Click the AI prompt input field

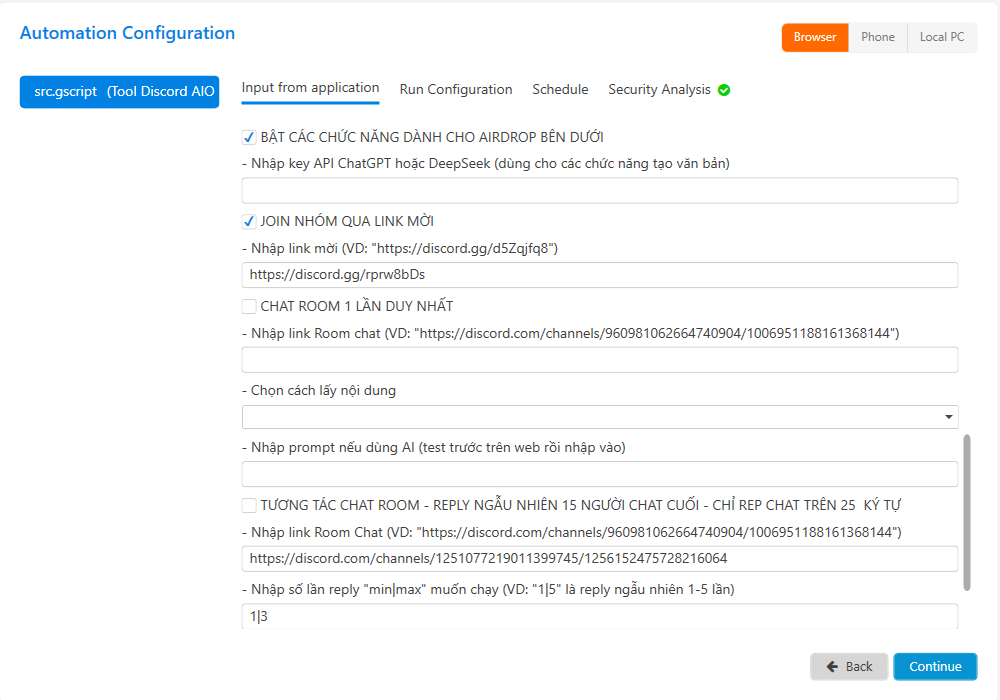click(600, 474)
